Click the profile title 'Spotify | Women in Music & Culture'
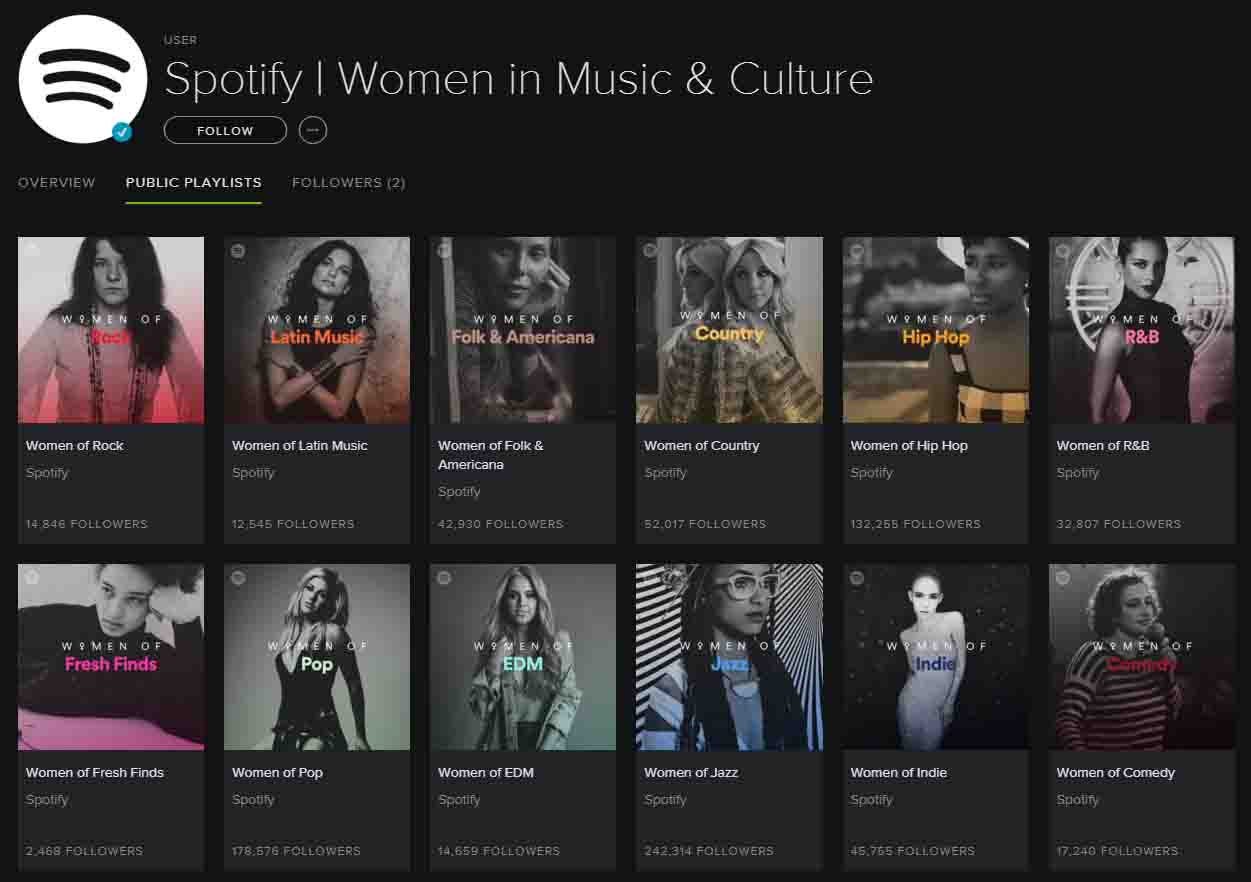The height and width of the screenshot is (882, 1251). coord(519,79)
